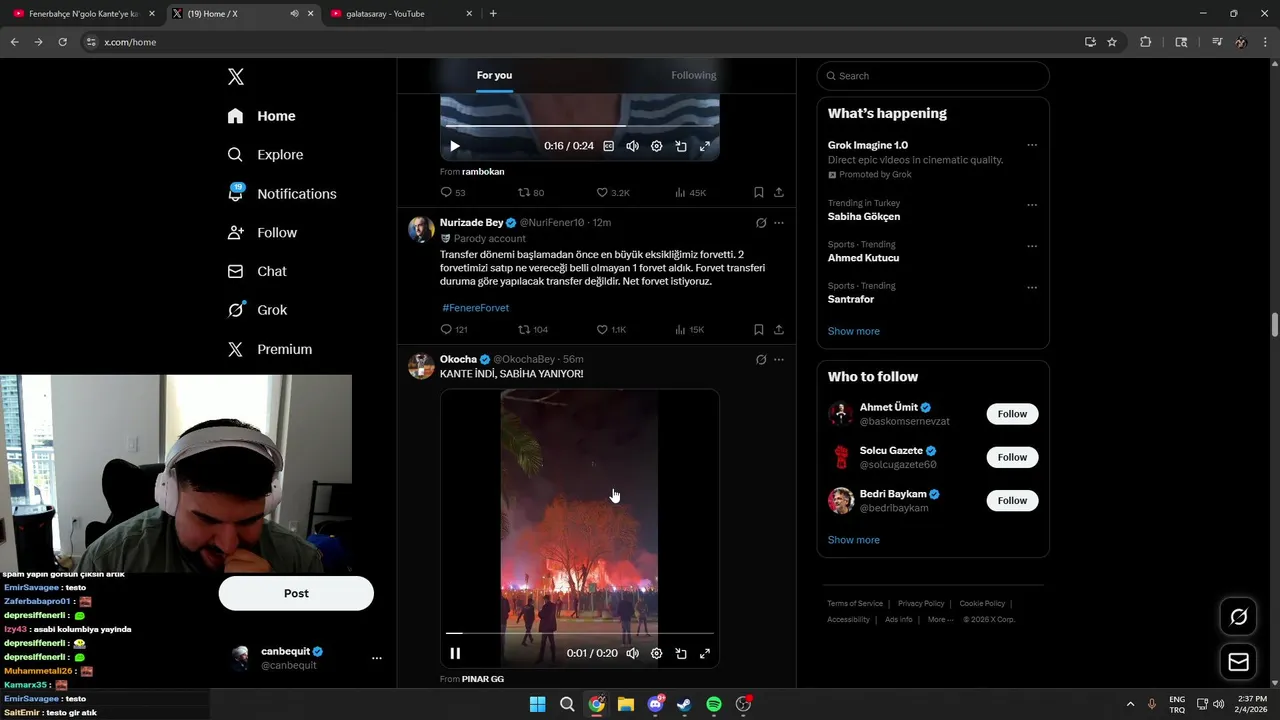Enter fullscreen on the top video

pos(704,146)
